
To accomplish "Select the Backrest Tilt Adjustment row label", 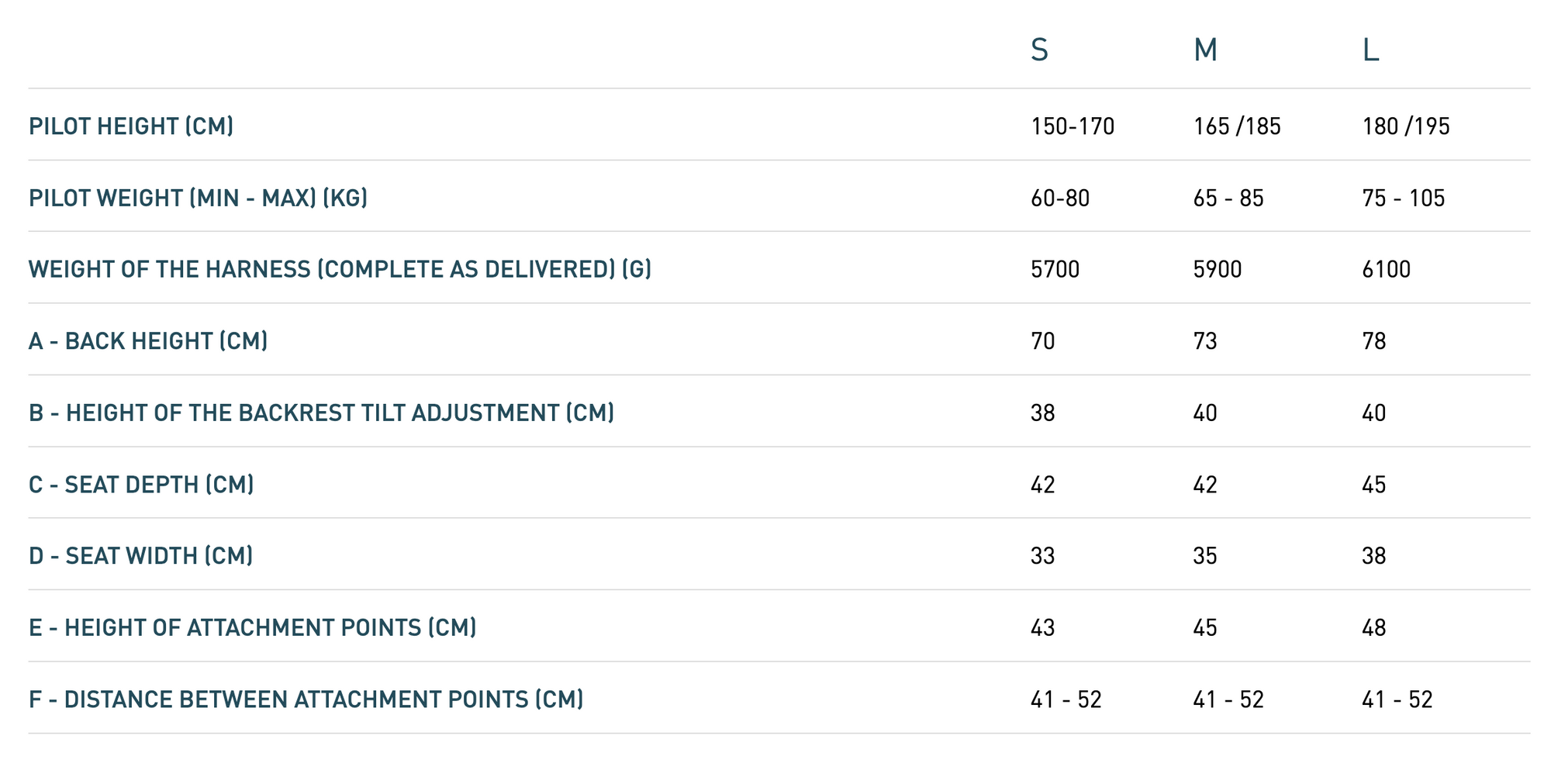I will (321, 413).
